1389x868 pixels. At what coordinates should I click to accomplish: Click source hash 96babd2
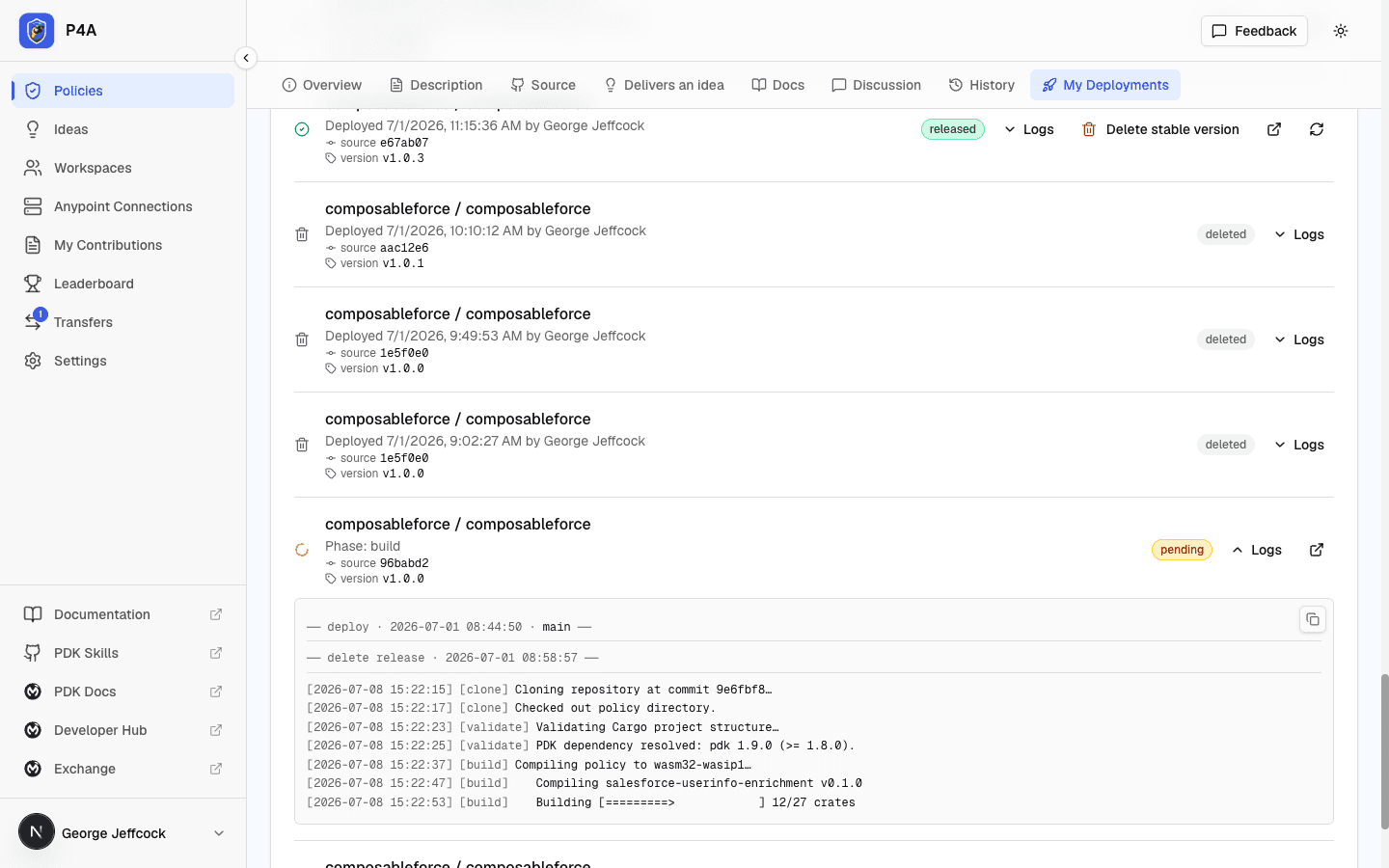(x=404, y=563)
